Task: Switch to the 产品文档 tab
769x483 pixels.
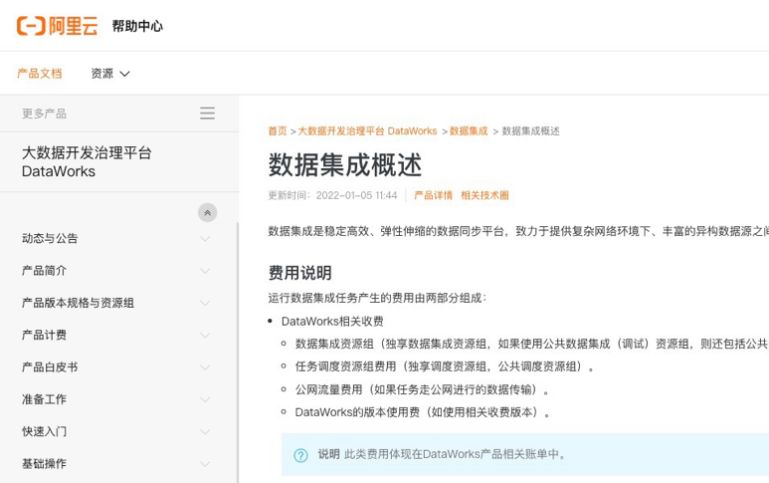Action: click(x=40, y=74)
